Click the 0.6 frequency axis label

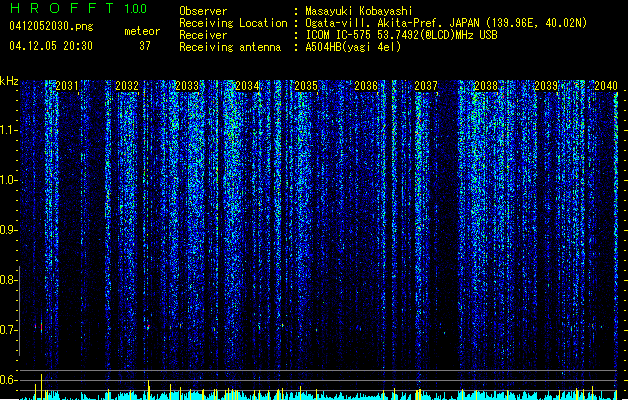(7, 380)
